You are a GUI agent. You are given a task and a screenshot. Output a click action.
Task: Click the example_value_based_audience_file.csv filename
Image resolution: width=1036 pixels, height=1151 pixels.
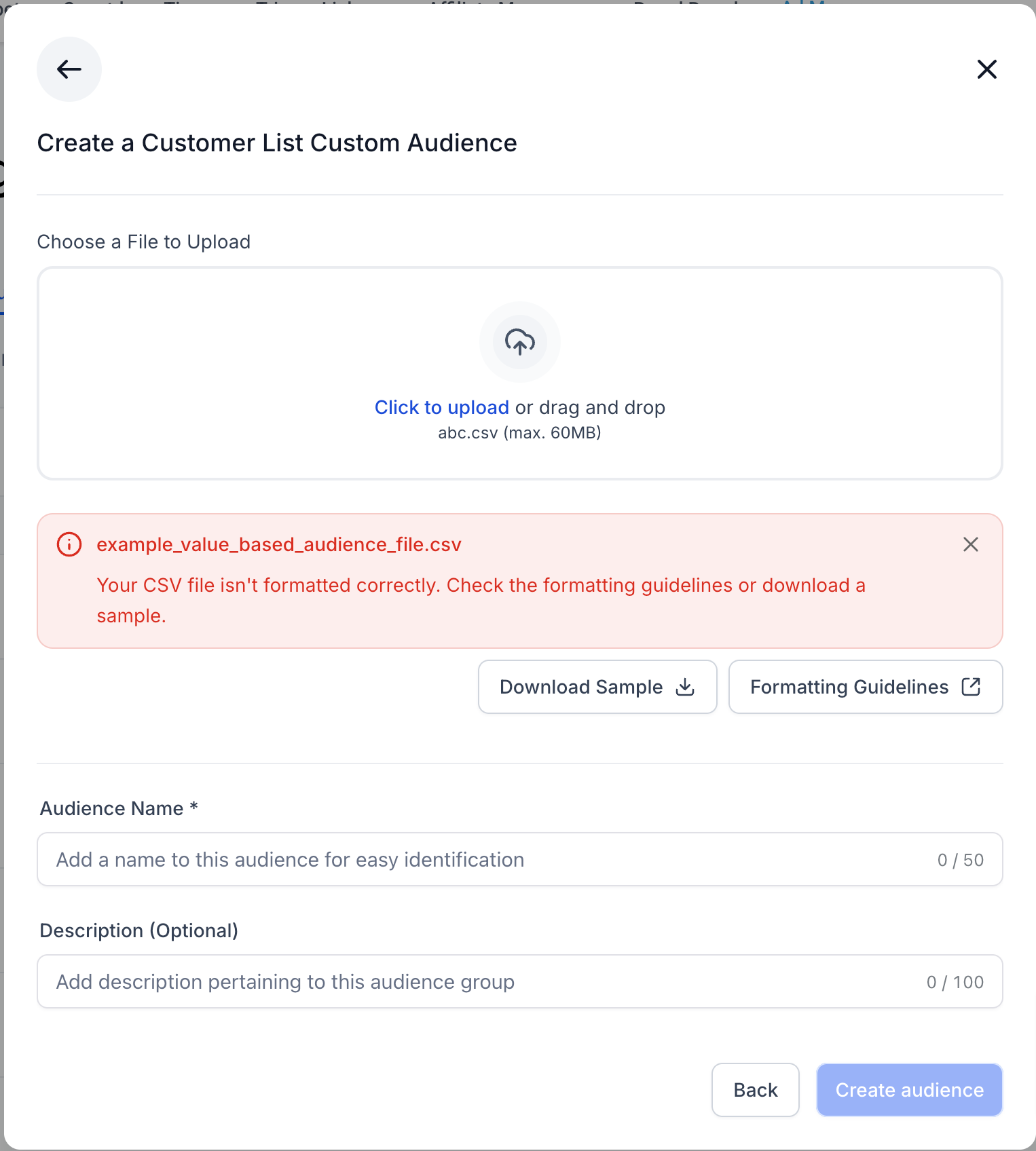pos(279,544)
